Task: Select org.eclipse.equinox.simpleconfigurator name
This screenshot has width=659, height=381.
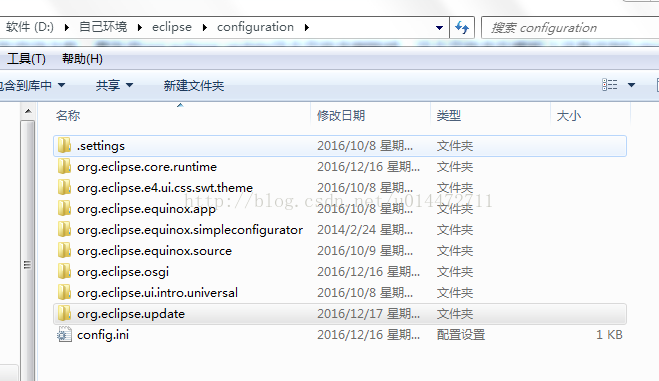Action: pyautogui.click(x=190, y=230)
